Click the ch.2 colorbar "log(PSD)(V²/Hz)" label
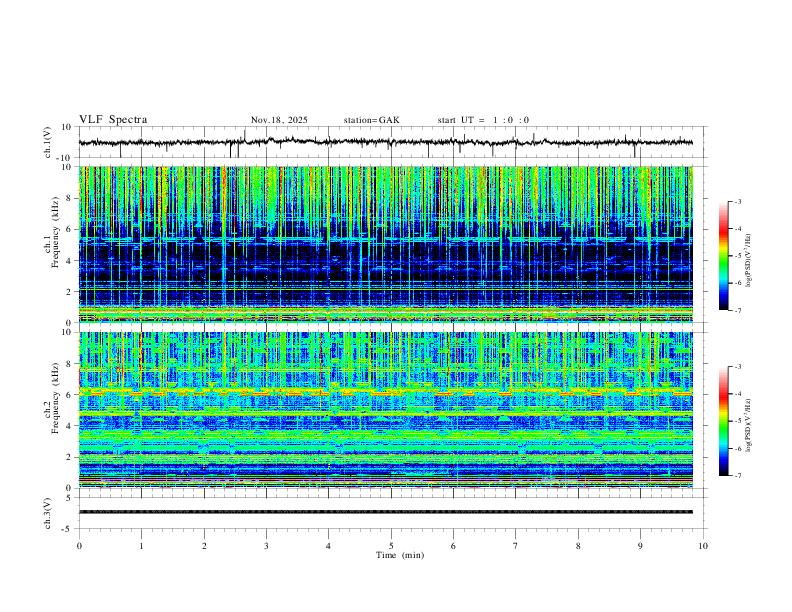Viewport: 792px width, 612px height. [x=749, y=426]
